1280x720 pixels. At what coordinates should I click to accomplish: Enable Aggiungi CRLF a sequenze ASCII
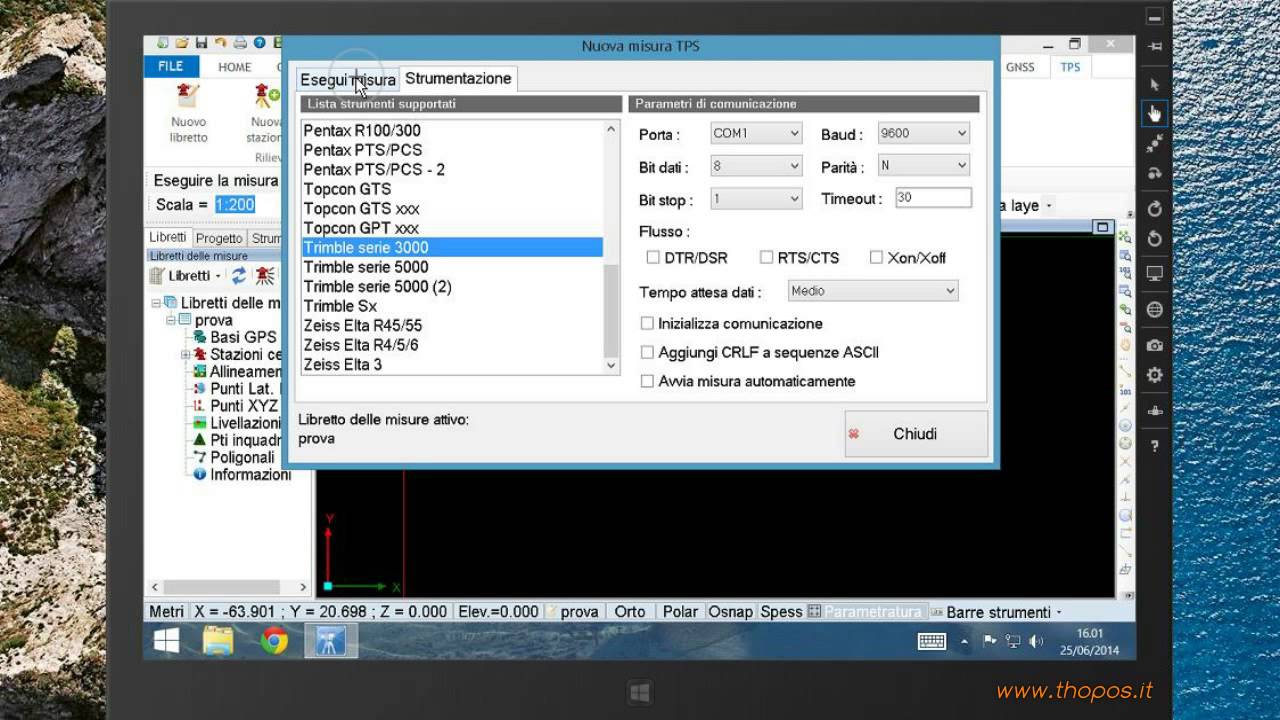coord(647,352)
